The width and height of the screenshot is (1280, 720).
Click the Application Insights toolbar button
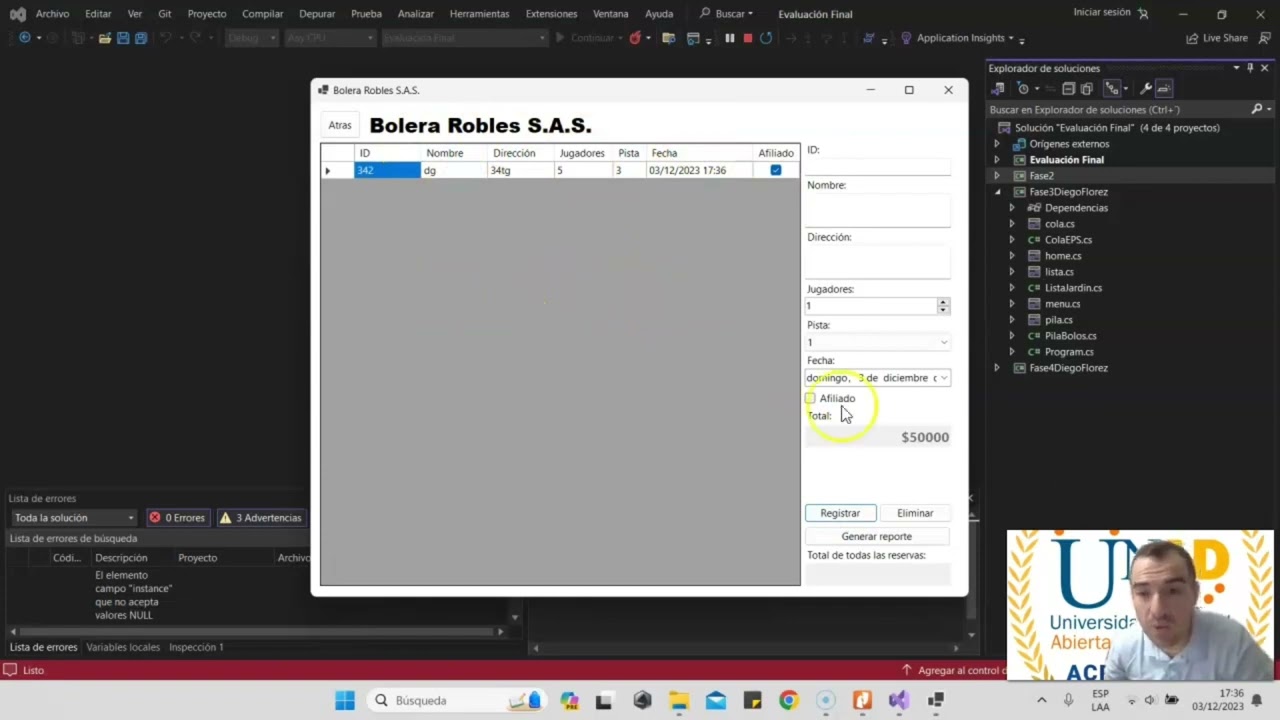pos(956,38)
